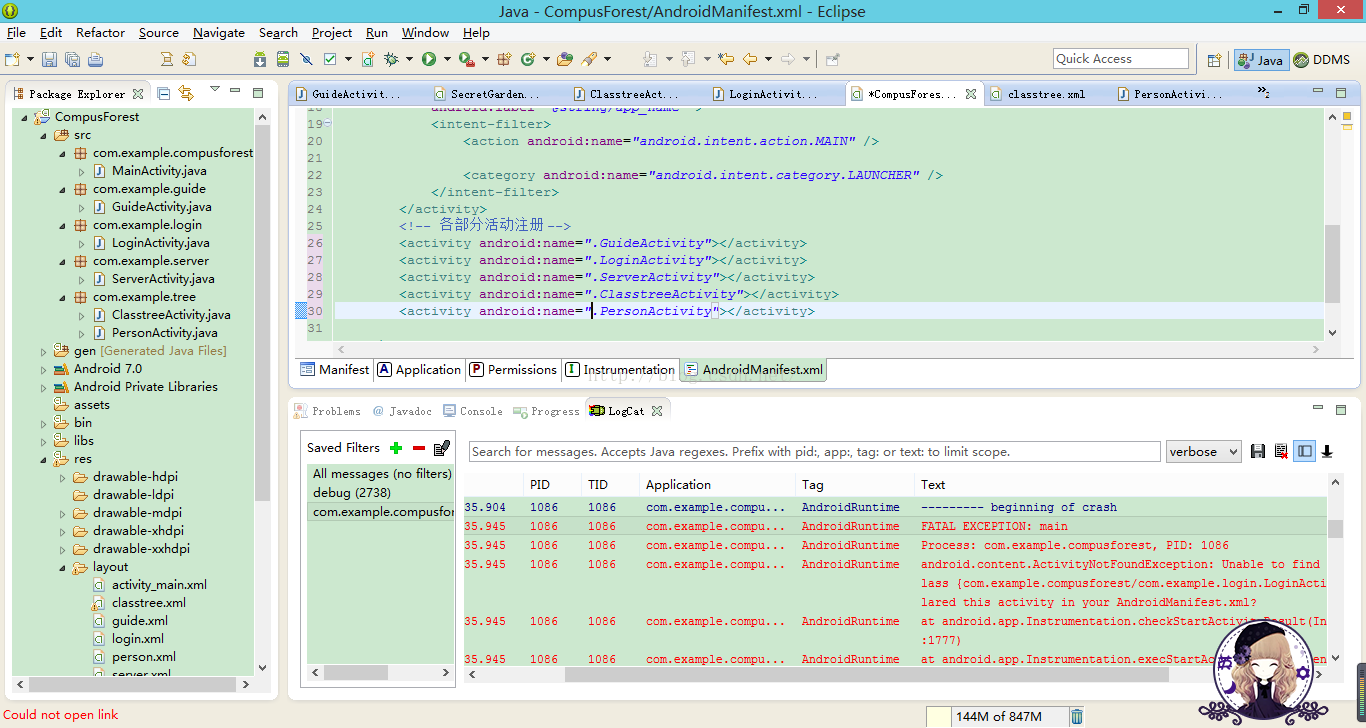
Task: Add a new LogCat filter with green plus
Action: 396,448
